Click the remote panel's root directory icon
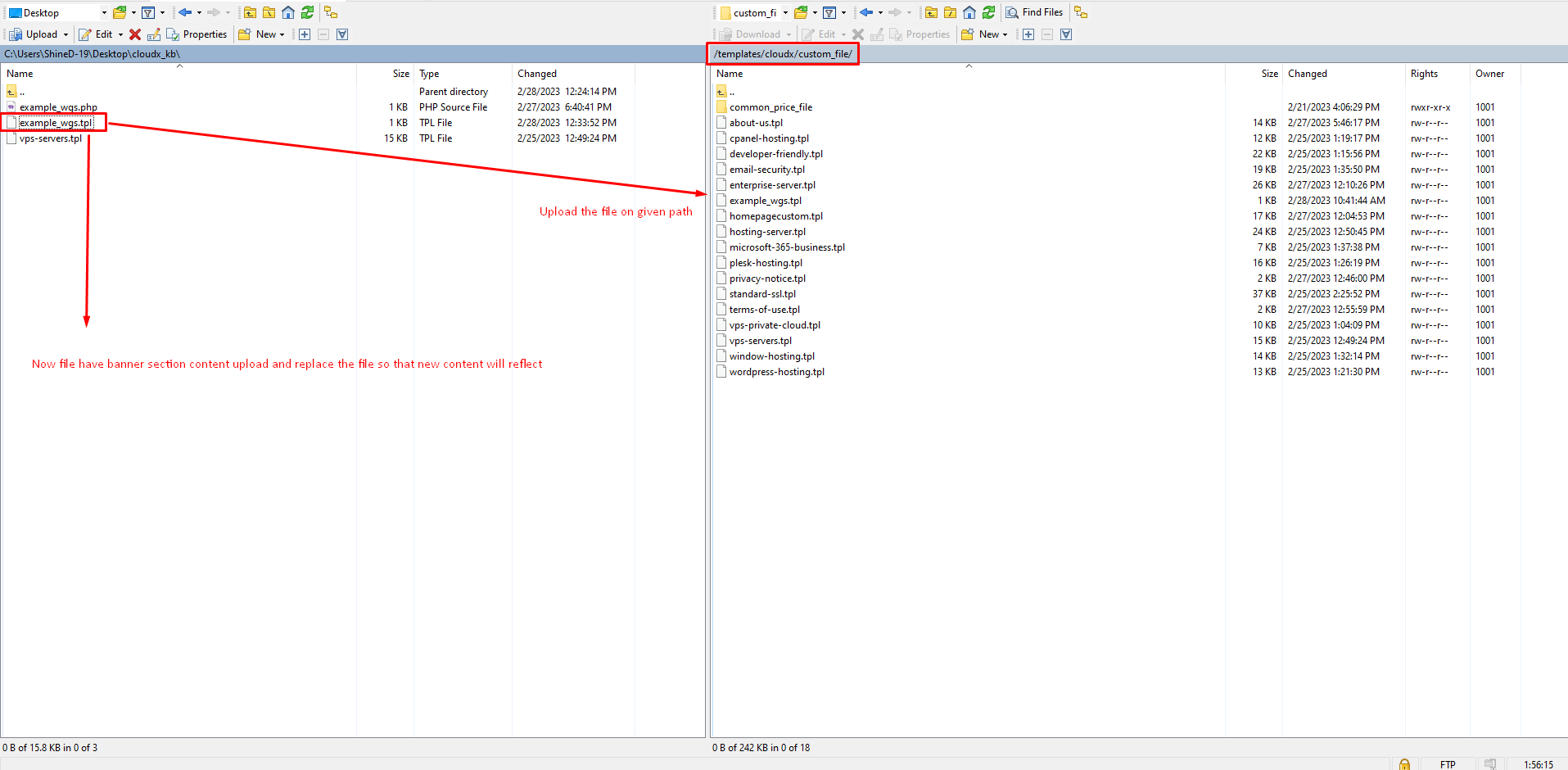The height and width of the screenshot is (770, 1568). [950, 12]
